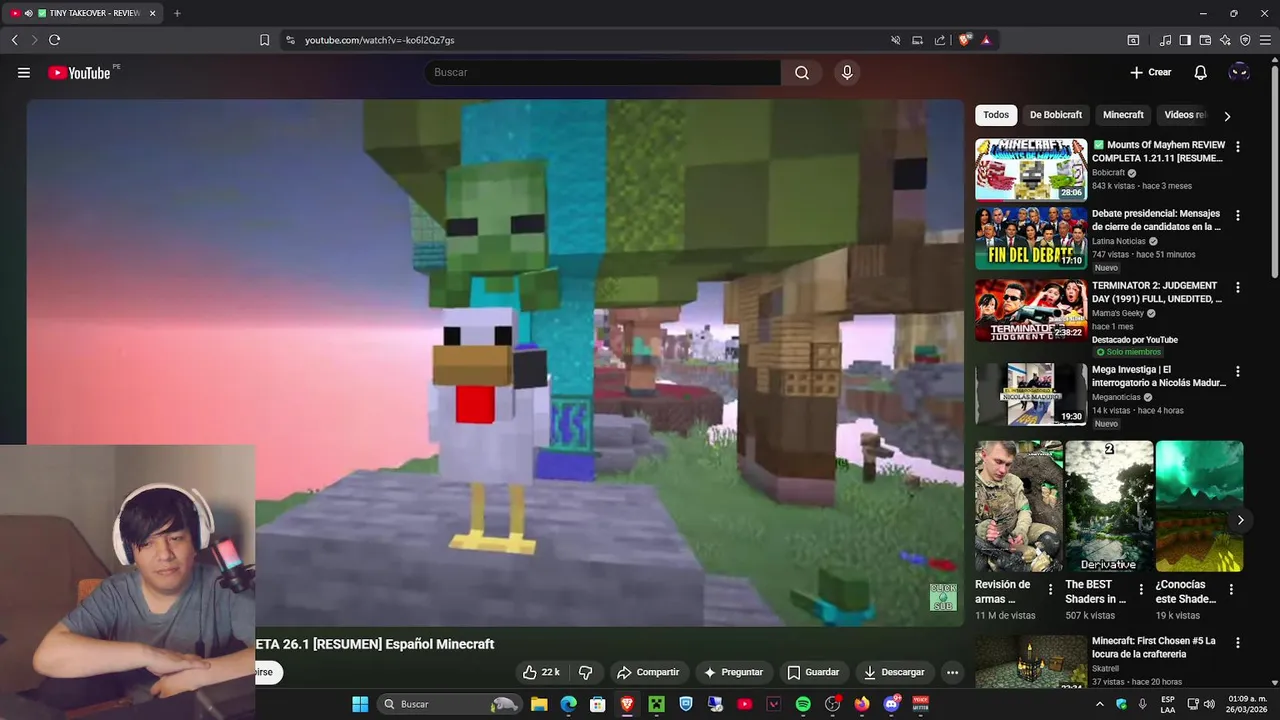Bookmark this page in address bar

[264, 40]
